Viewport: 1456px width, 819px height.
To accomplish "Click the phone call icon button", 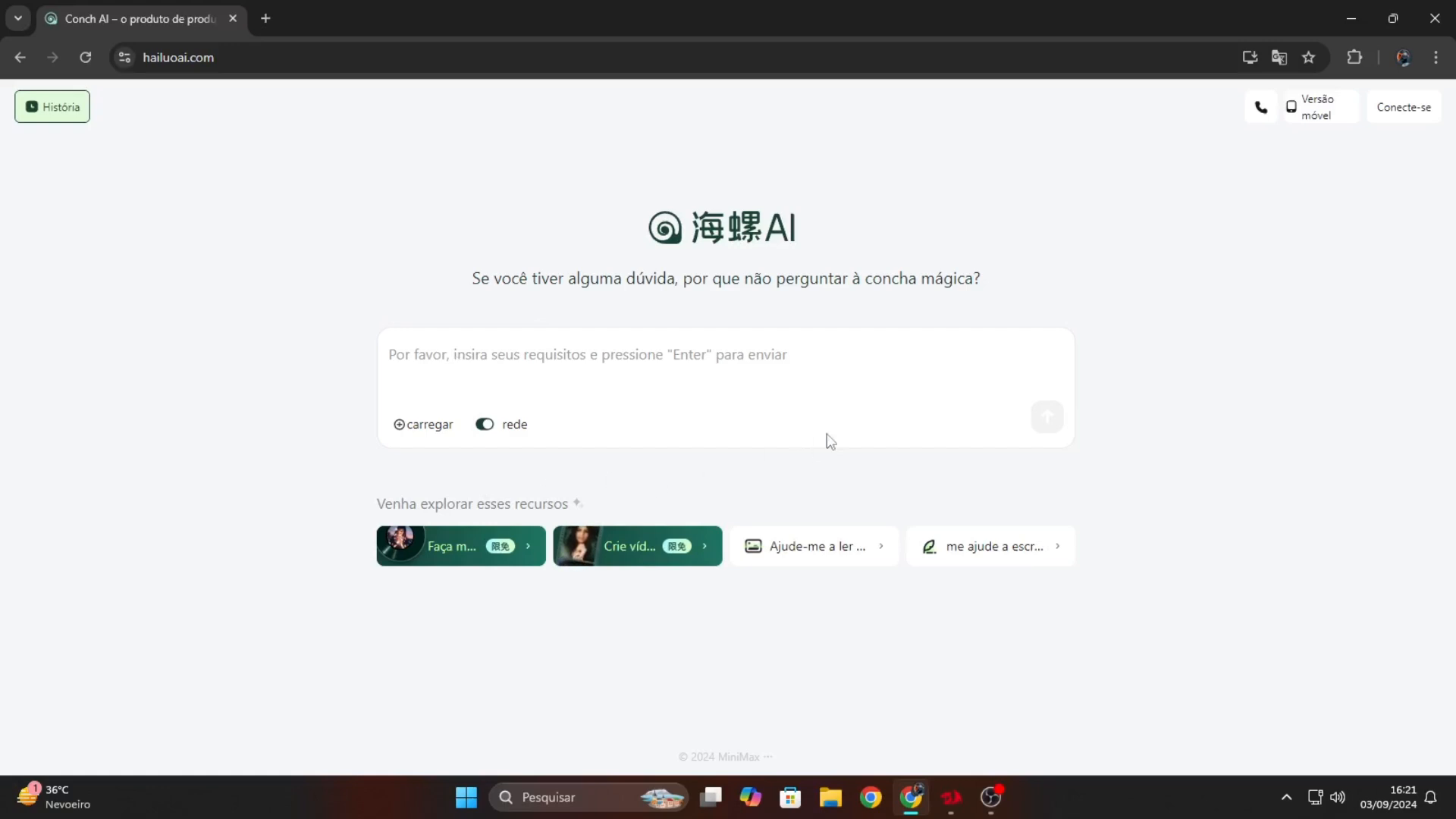I will [x=1261, y=107].
